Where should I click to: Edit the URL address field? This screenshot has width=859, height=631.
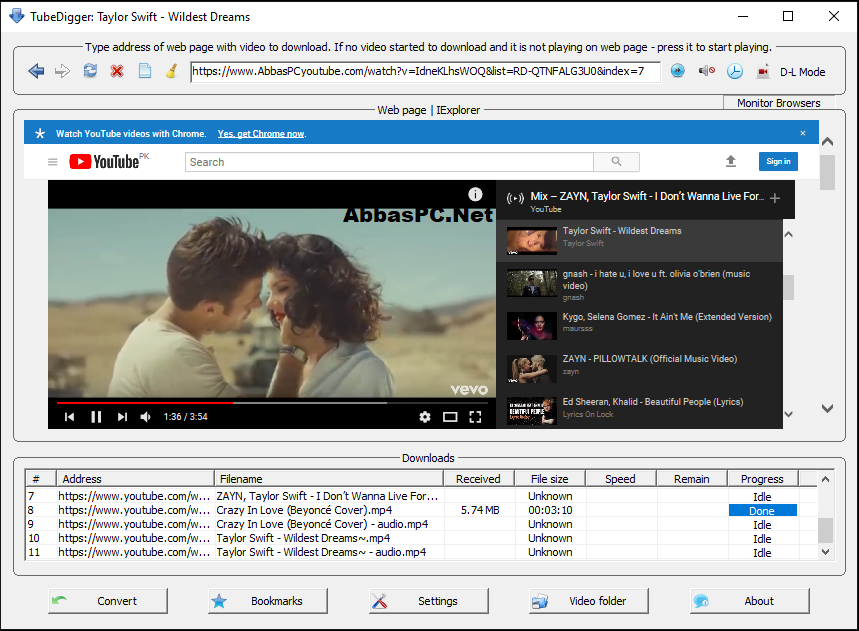[425, 71]
